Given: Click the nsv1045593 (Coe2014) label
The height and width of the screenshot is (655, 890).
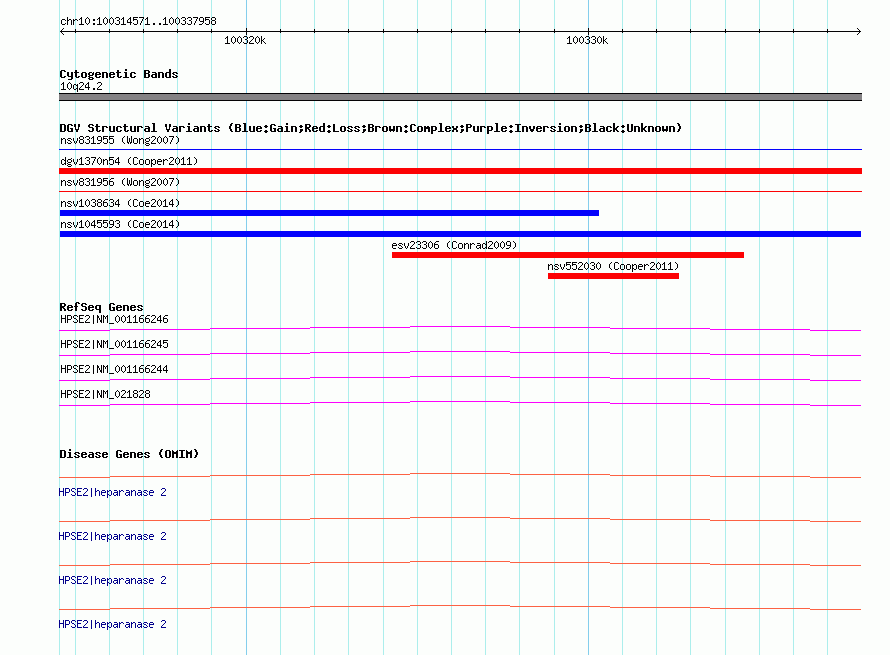Looking at the screenshot, I should 120,224.
